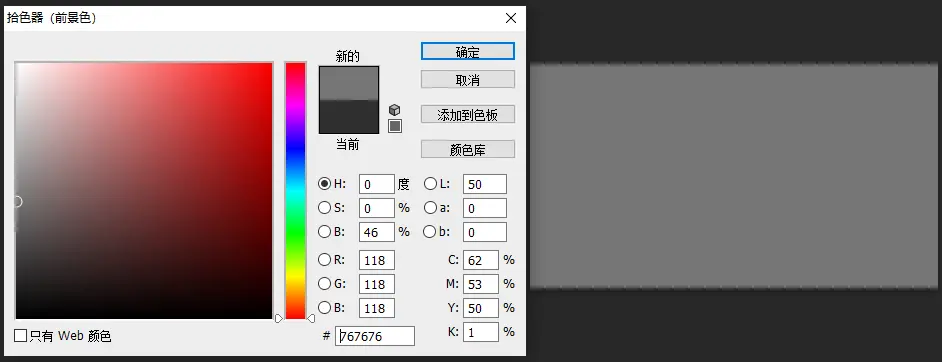
Task: Click the vertical hue spectrum slider
Action: 295,190
